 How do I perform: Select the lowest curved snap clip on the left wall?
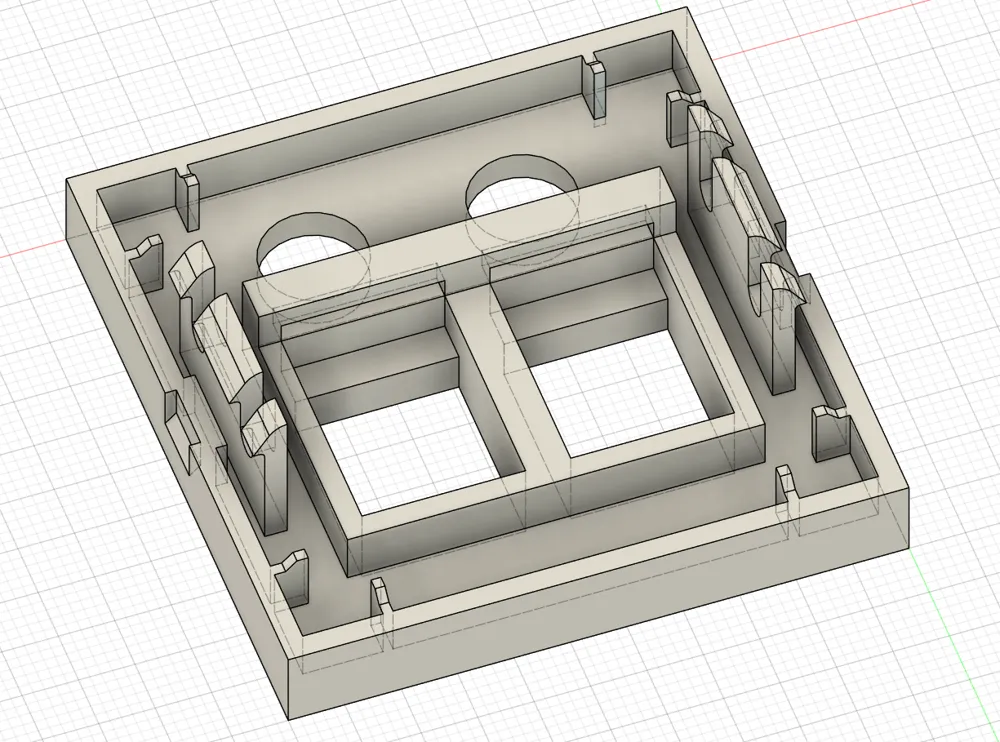point(264,470)
